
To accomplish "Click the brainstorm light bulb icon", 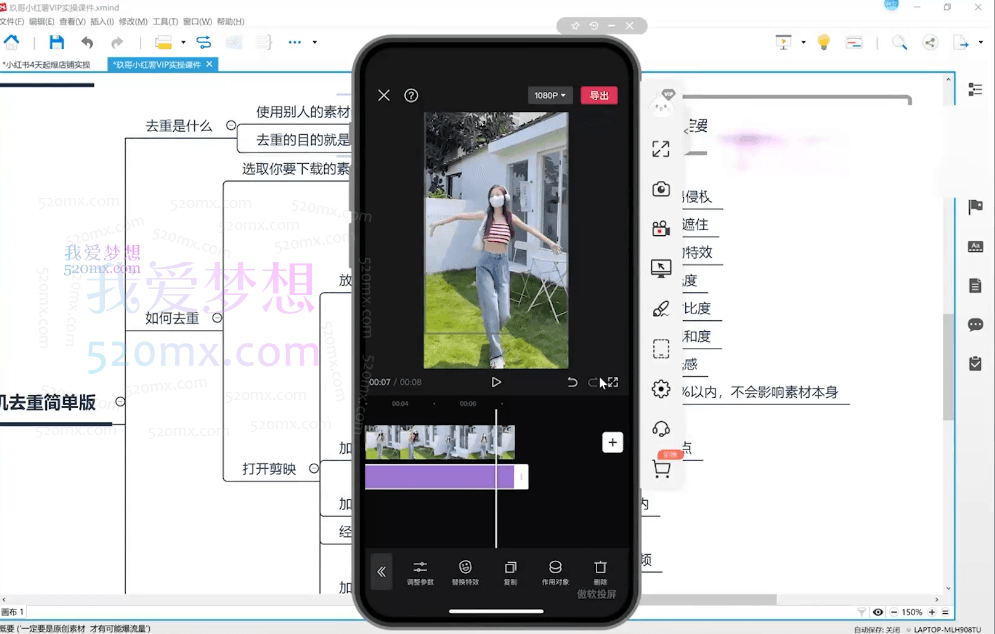I will tap(824, 42).
